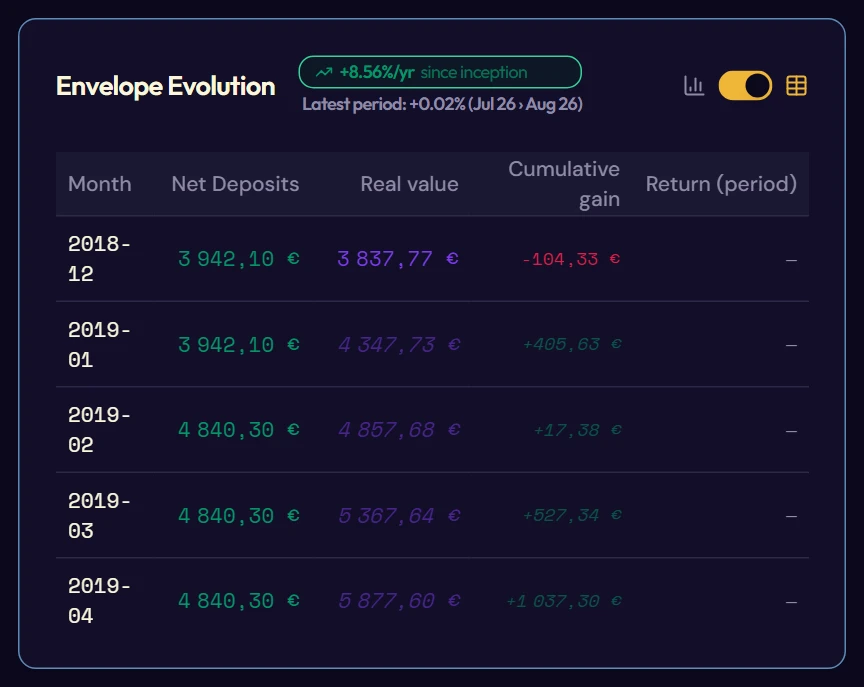This screenshot has height=687, width=864.
Task: Select the 2019-01 month row
Action: (x=432, y=344)
